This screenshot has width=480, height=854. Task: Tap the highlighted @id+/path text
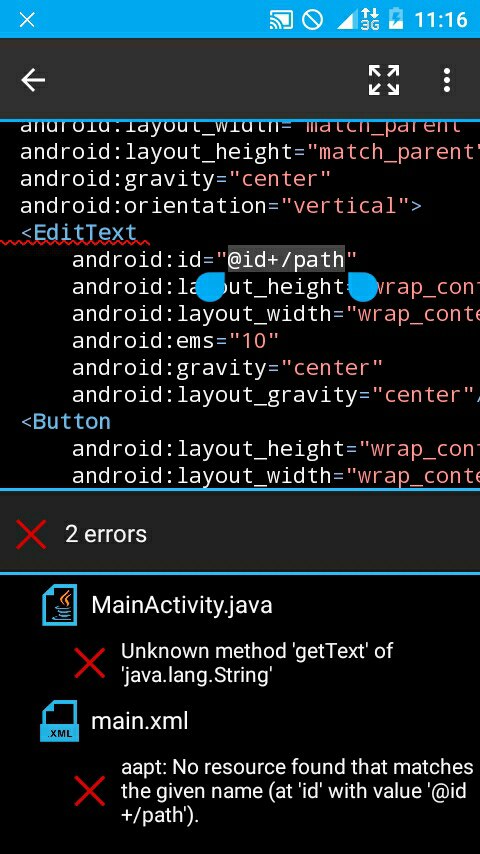click(x=286, y=259)
